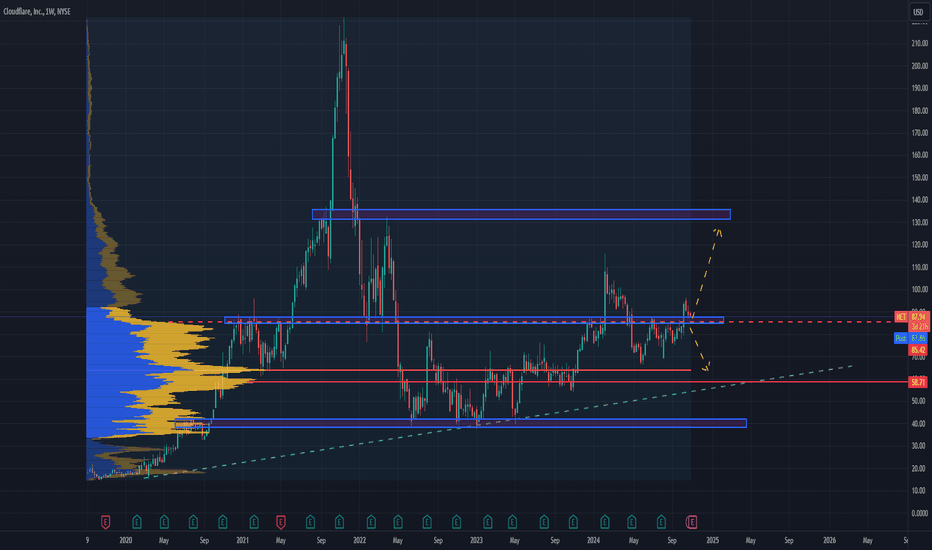
Task: Click the 40.00 price axis label
Action: click(918, 424)
